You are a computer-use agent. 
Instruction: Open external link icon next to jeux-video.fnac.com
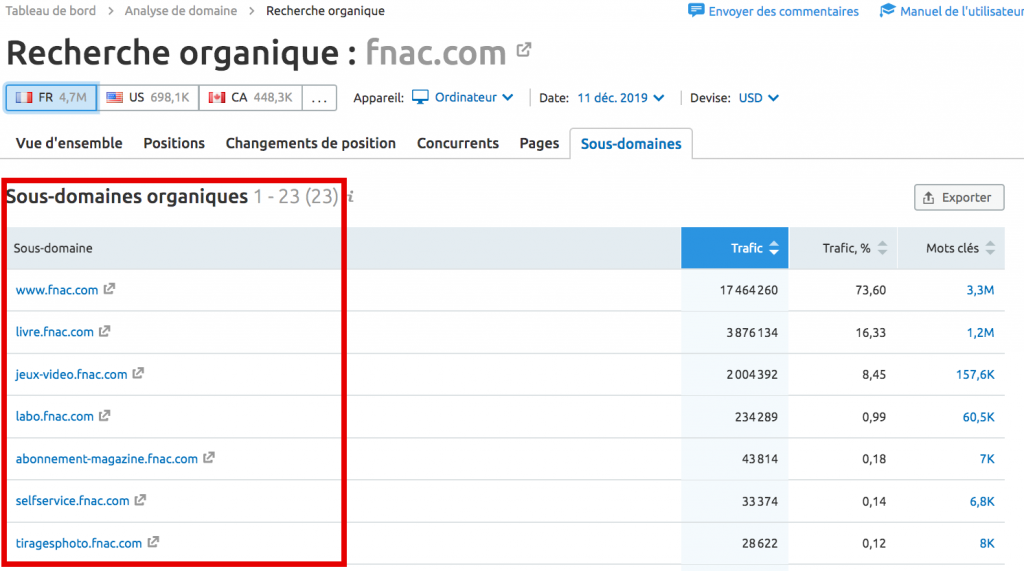[x=138, y=373]
